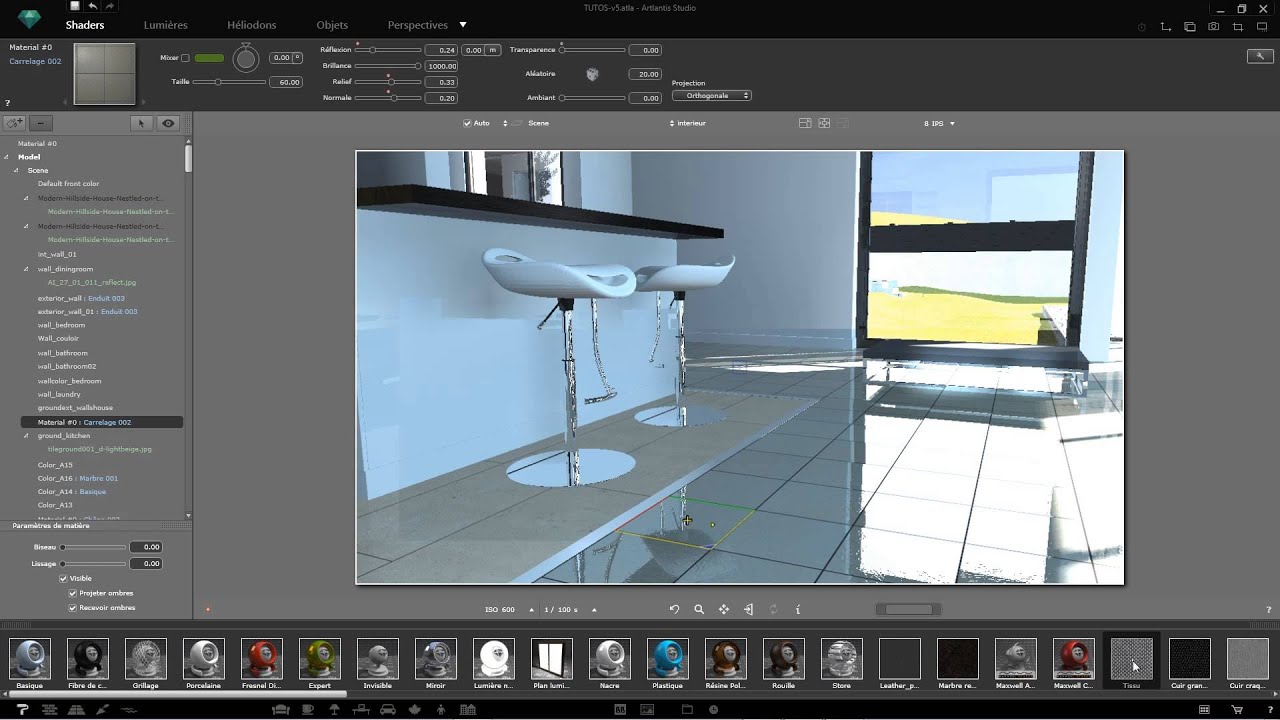Toggle the m unit button next to Réflexion

point(492,49)
